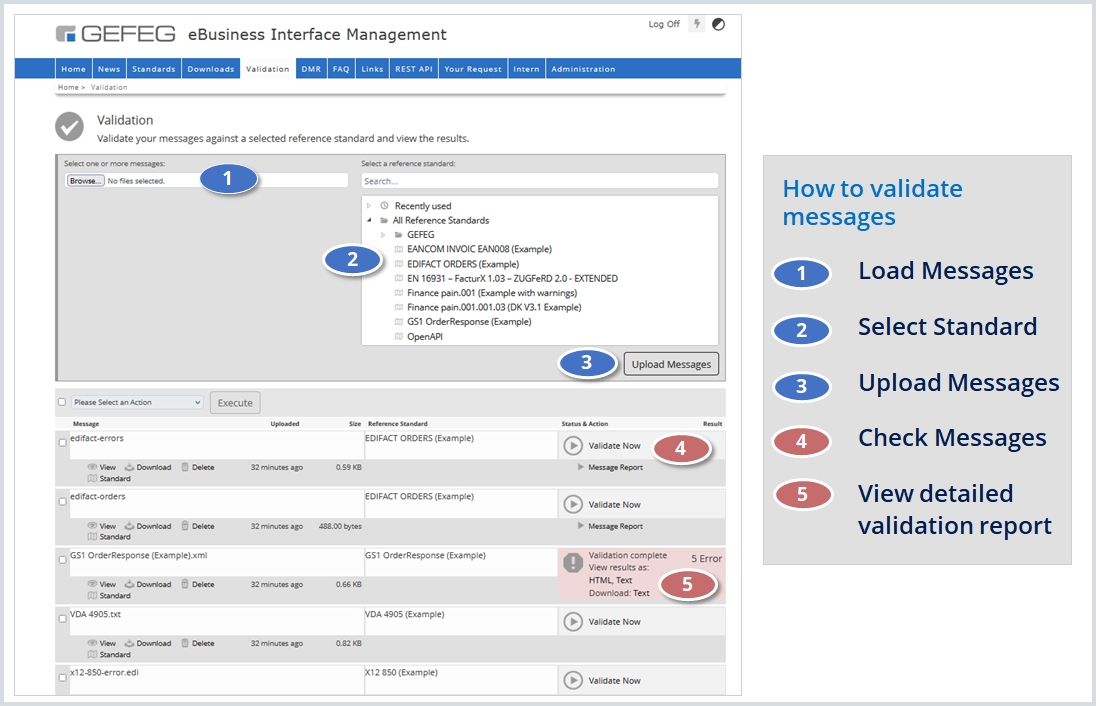Open the REST API menu item
1096x706 pixels.
(x=413, y=68)
